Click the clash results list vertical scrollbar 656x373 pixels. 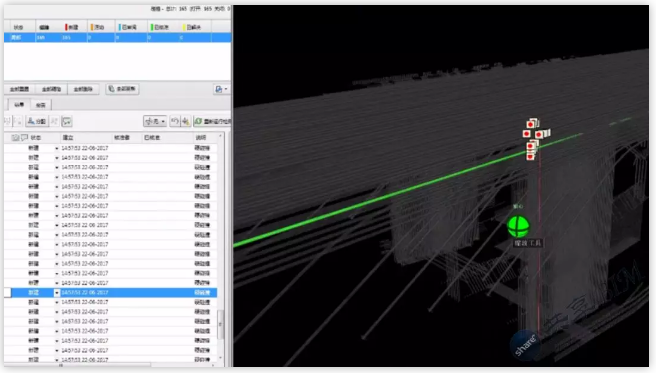220,249
